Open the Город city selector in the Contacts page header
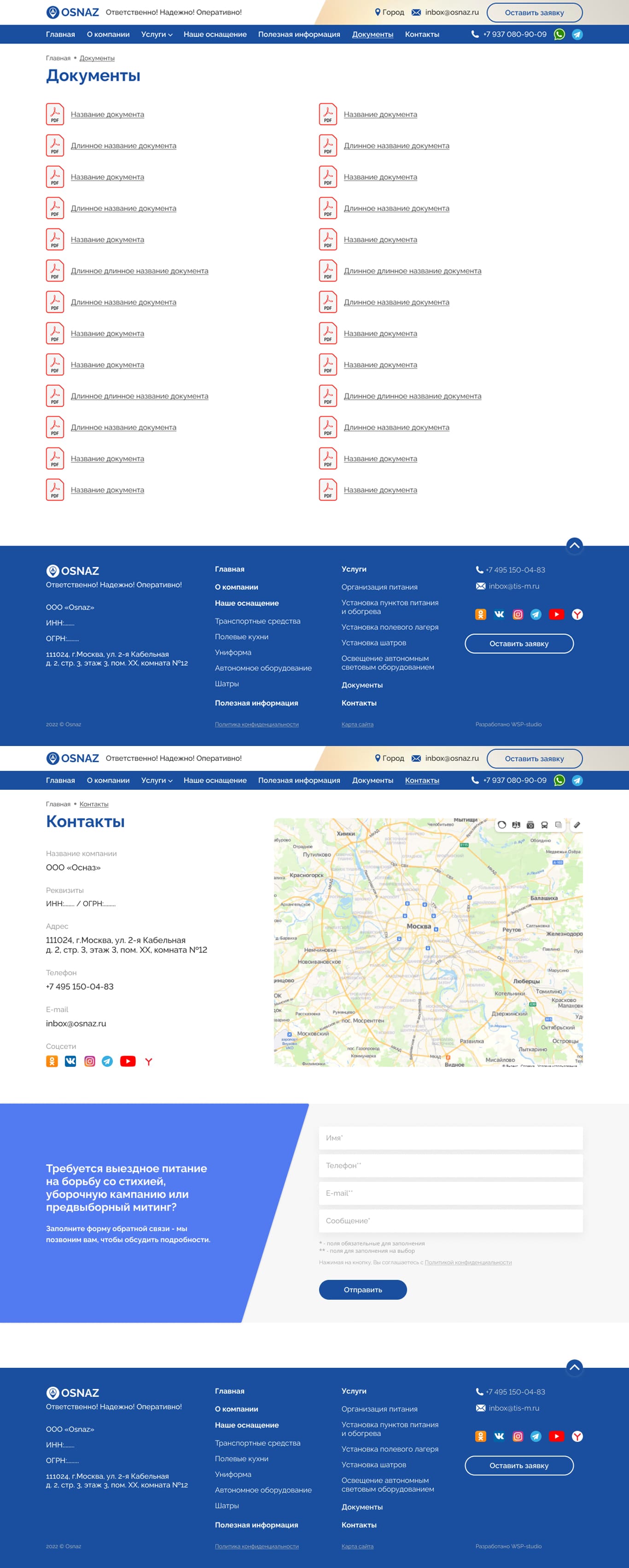Viewport: 629px width, 1568px height. [389, 758]
